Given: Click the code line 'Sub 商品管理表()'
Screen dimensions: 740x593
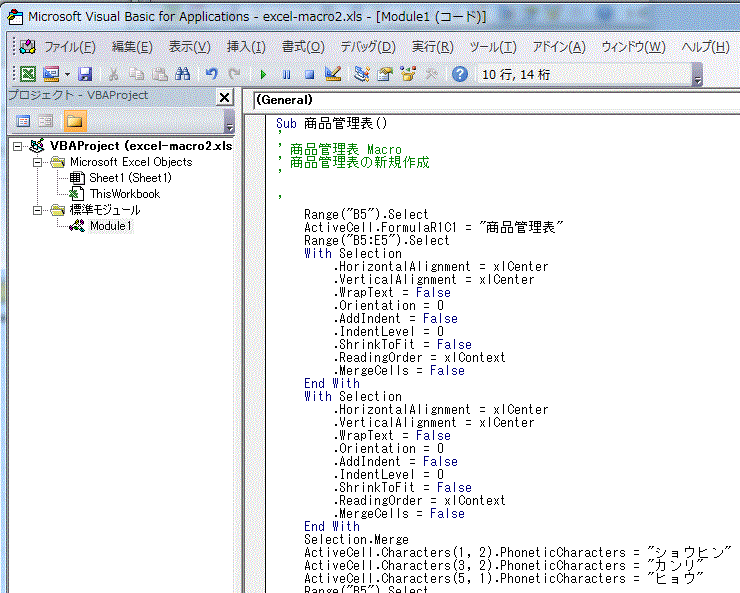Looking at the screenshot, I should (331, 124).
